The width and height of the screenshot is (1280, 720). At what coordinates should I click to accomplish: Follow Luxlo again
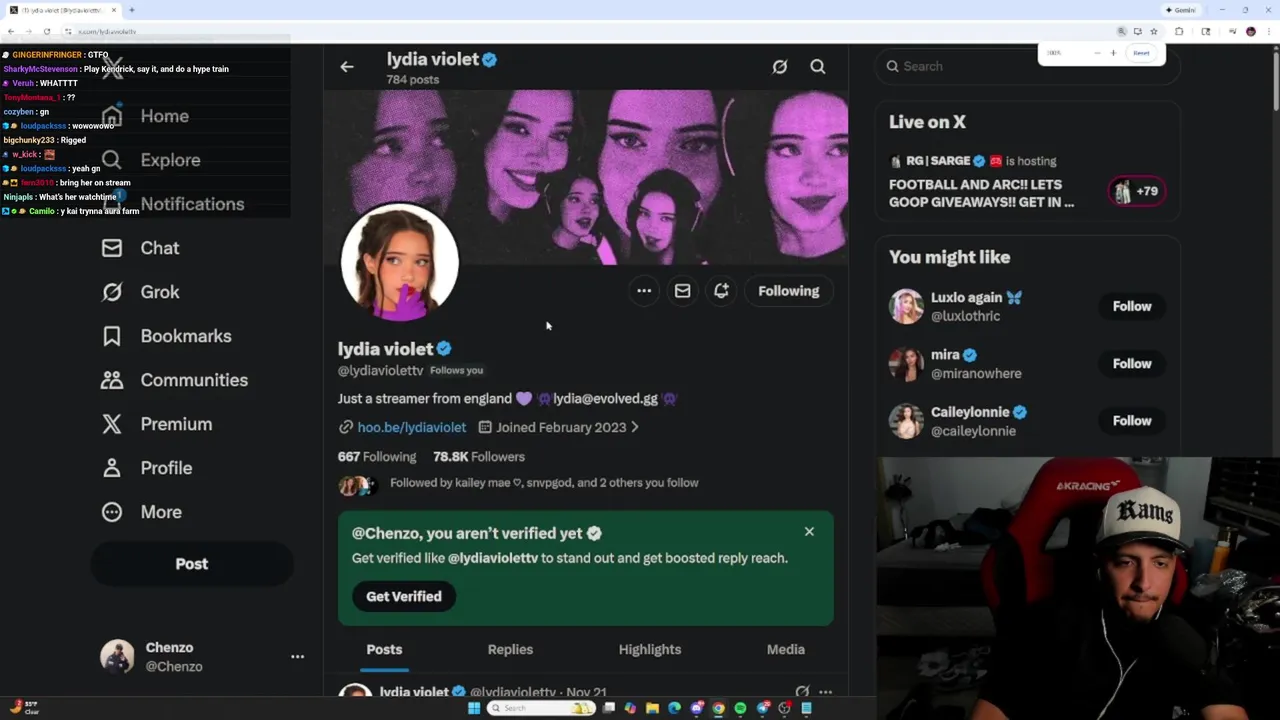coord(1132,306)
